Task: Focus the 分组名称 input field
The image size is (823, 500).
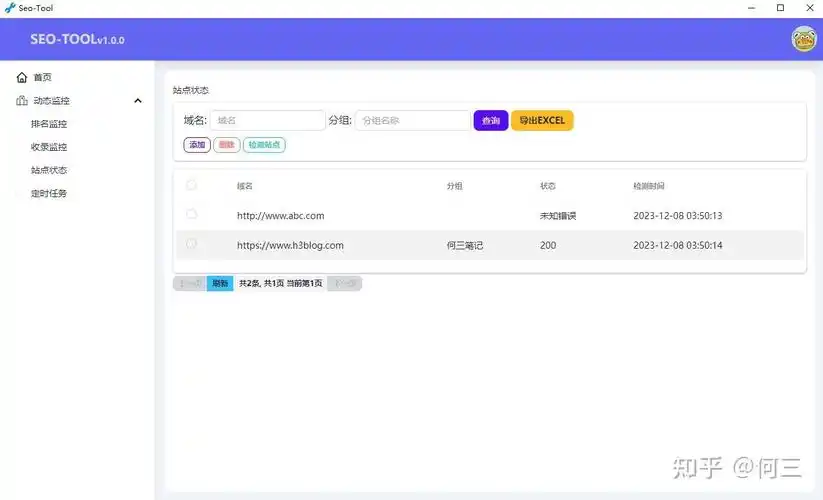Action: click(x=413, y=121)
